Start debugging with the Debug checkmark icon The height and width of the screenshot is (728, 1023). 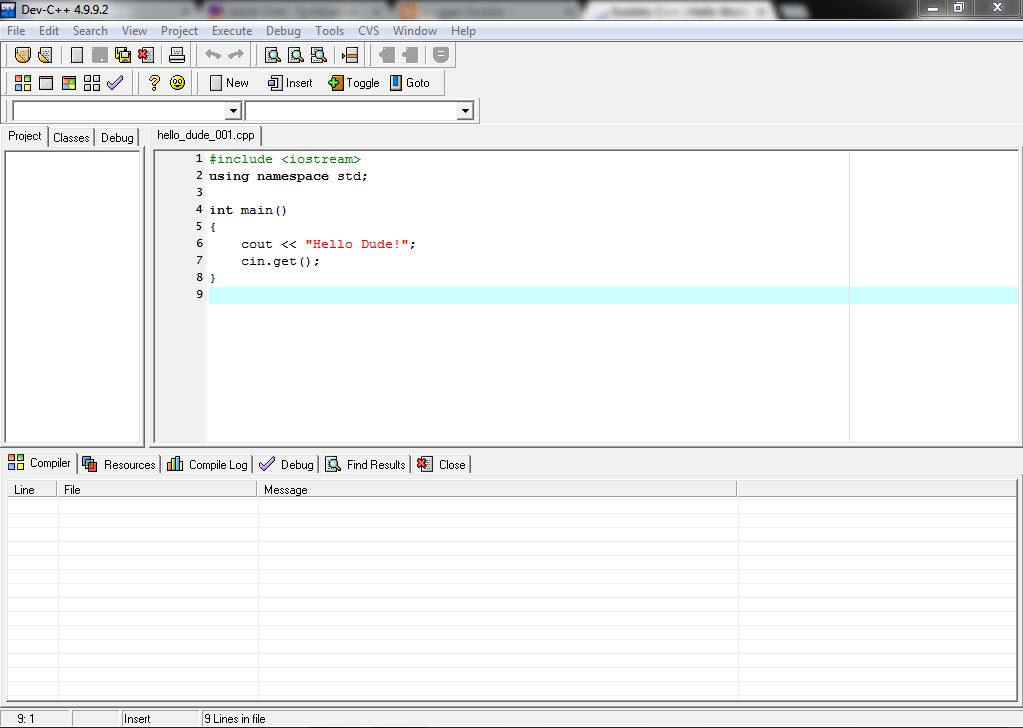pos(114,83)
